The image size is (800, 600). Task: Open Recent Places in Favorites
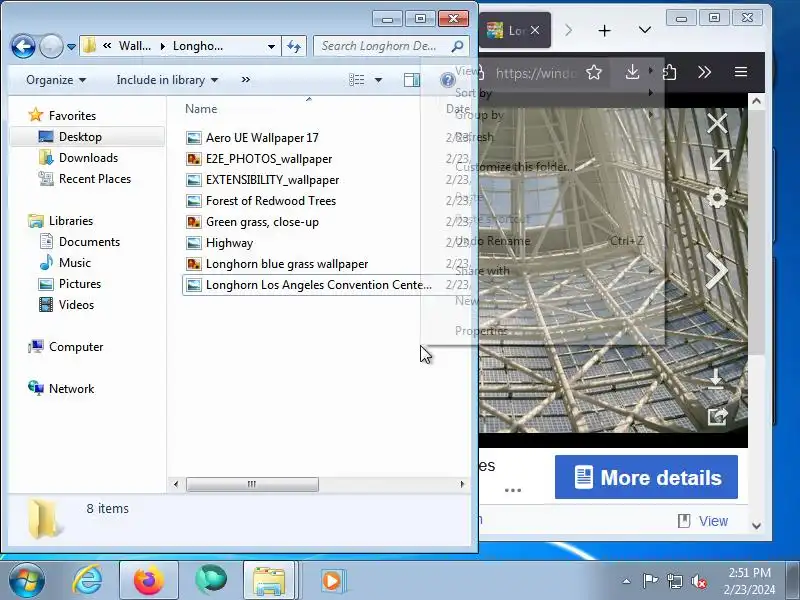[95, 179]
